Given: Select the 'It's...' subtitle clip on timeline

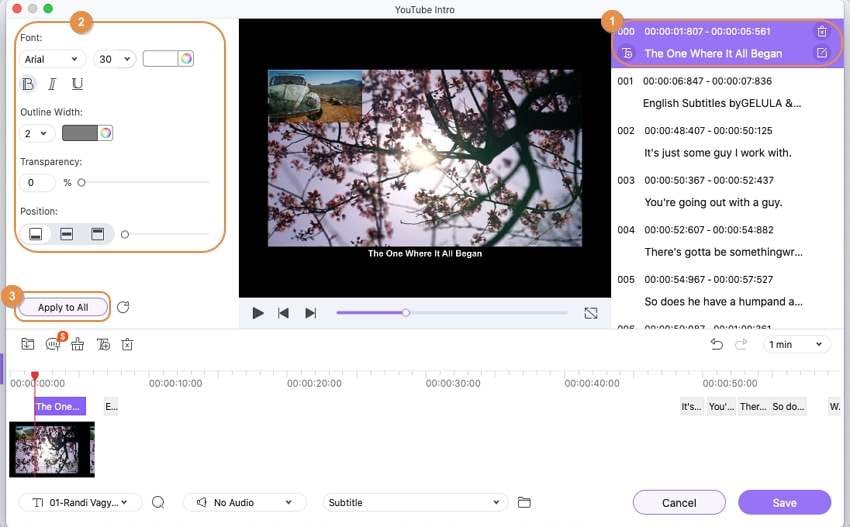Looking at the screenshot, I should click(x=692, y=406).
